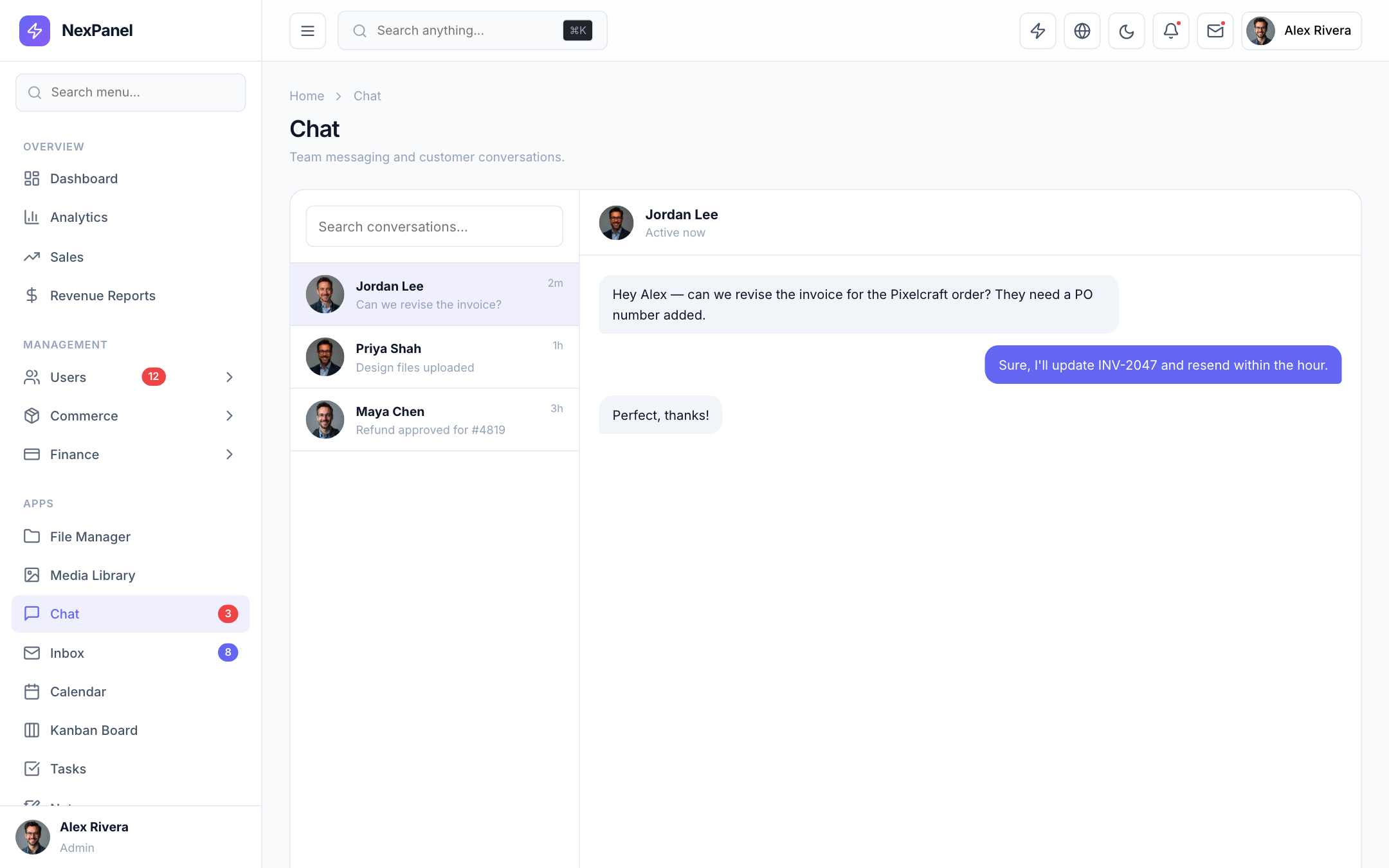Go to Analytics in the sidebar
Image resolution: width=1389 pixels, height=868 pixels.
click(131, 217)
